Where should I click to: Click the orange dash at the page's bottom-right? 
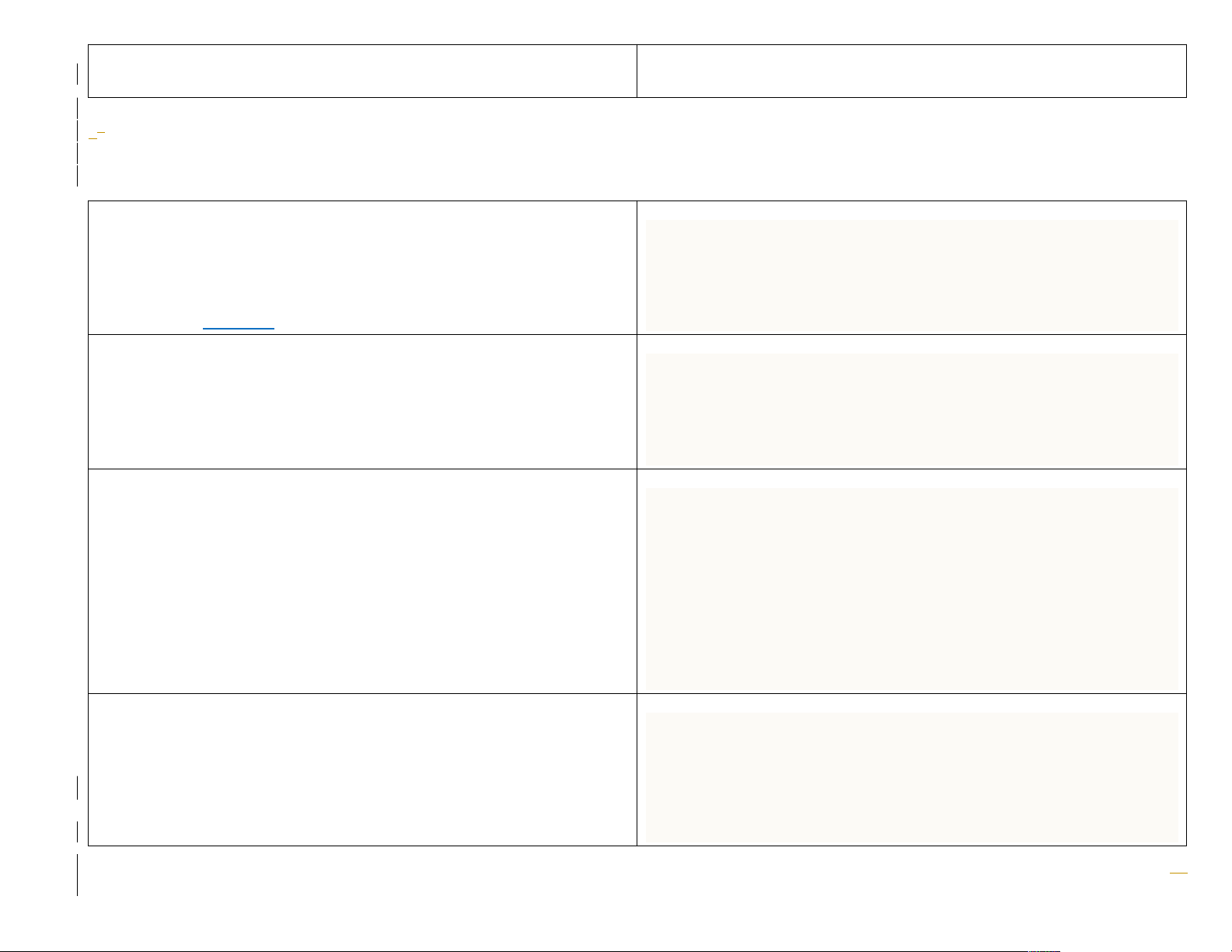click(x=1179, y=874)
